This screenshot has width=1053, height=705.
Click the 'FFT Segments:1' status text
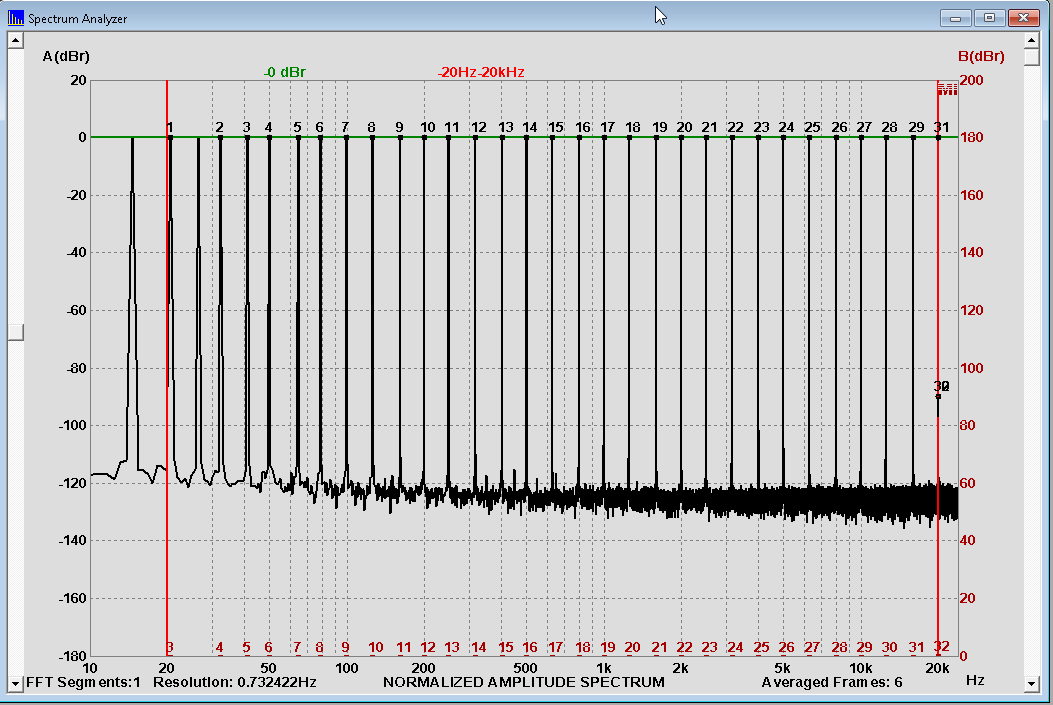[83, 682]
